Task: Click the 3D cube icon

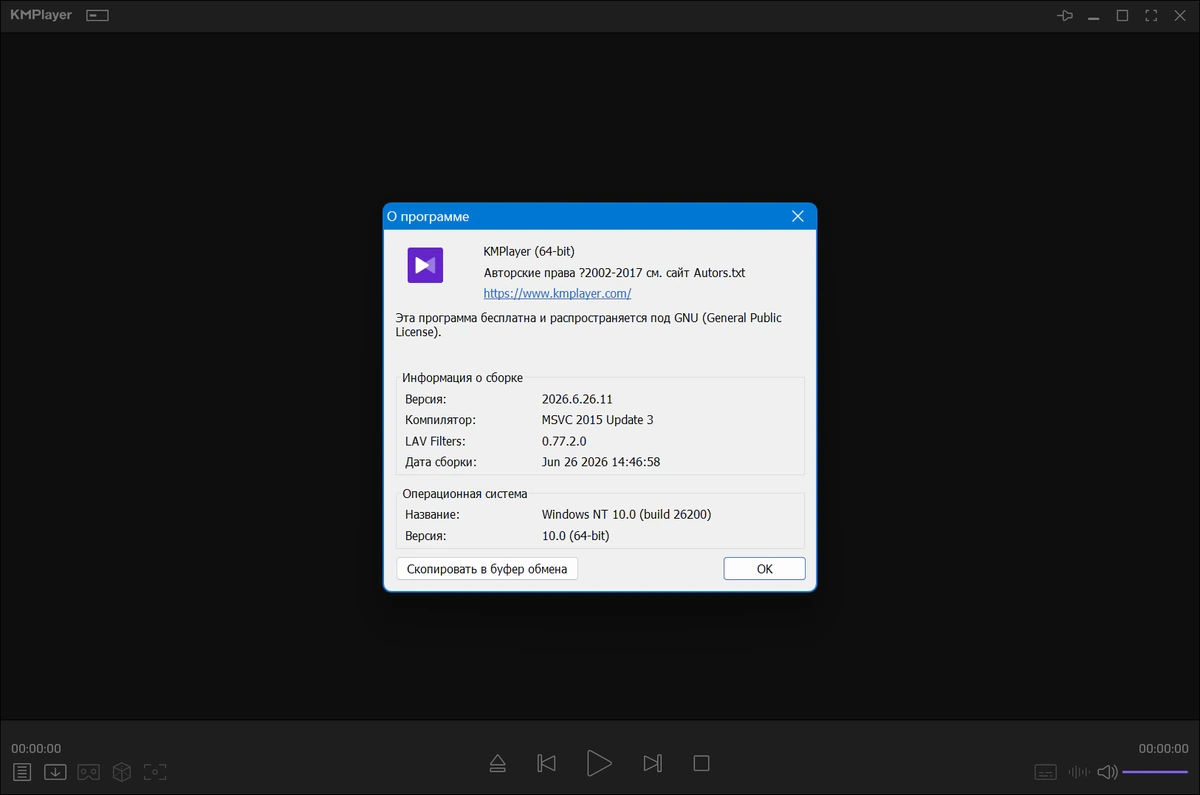Action: tap(122, 772)
